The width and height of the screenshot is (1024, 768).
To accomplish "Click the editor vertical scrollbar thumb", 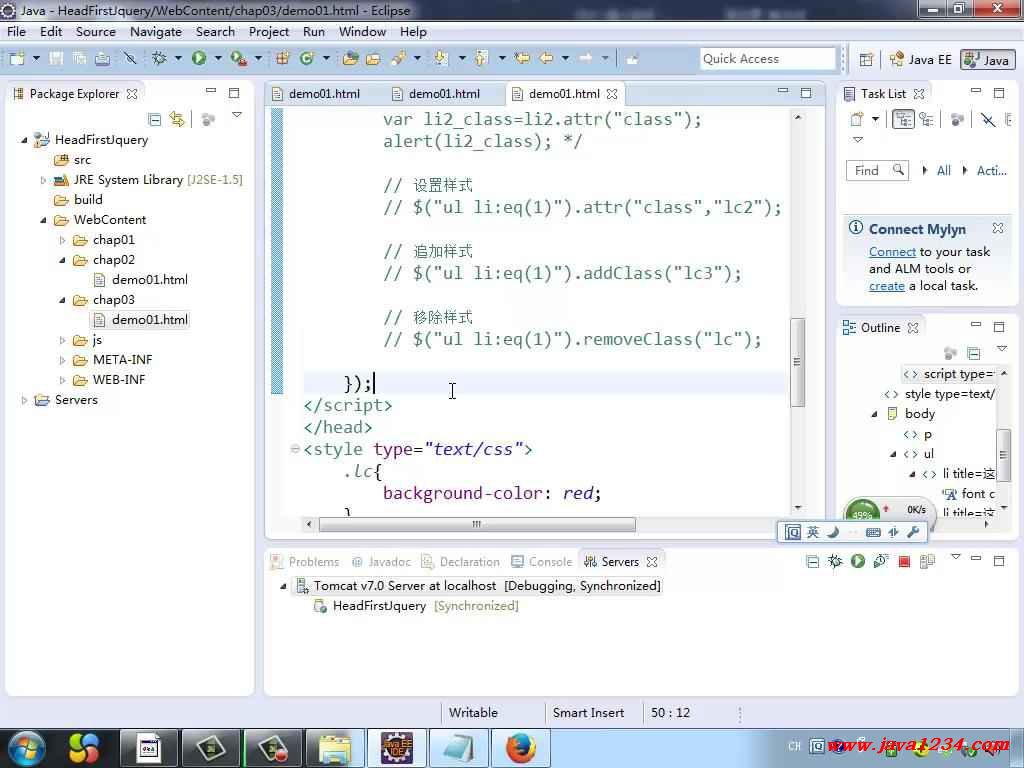I will (797, 362).
